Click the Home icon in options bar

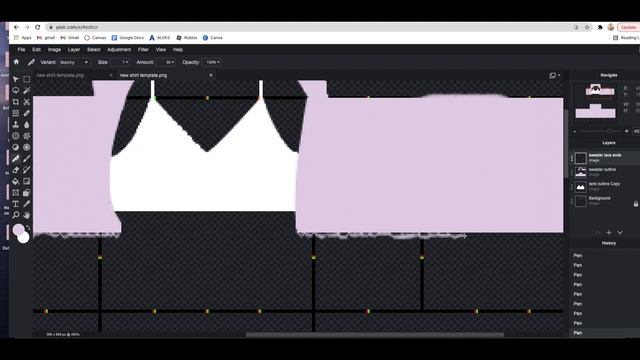click(16, 62)
